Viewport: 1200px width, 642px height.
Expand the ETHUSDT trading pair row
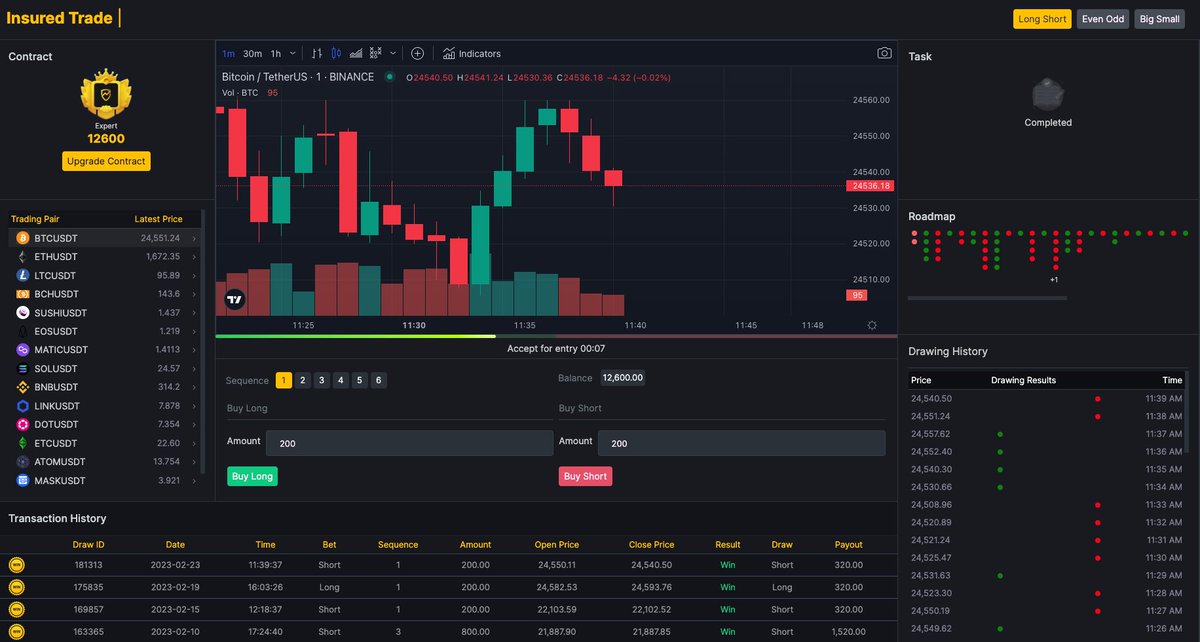click(196, 257)
